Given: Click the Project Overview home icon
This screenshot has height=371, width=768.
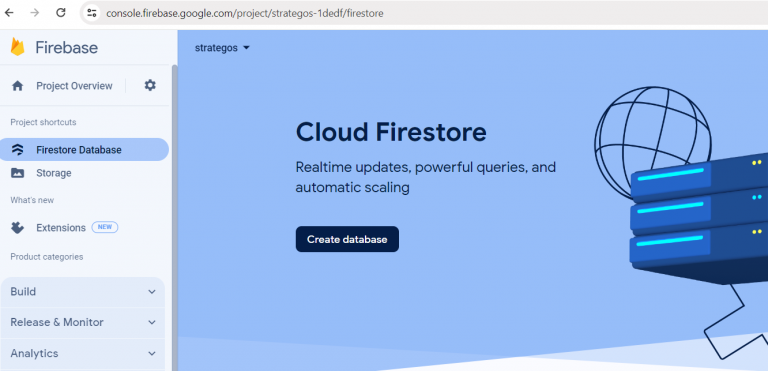Looking at the screenshot, I should [18, 86].
